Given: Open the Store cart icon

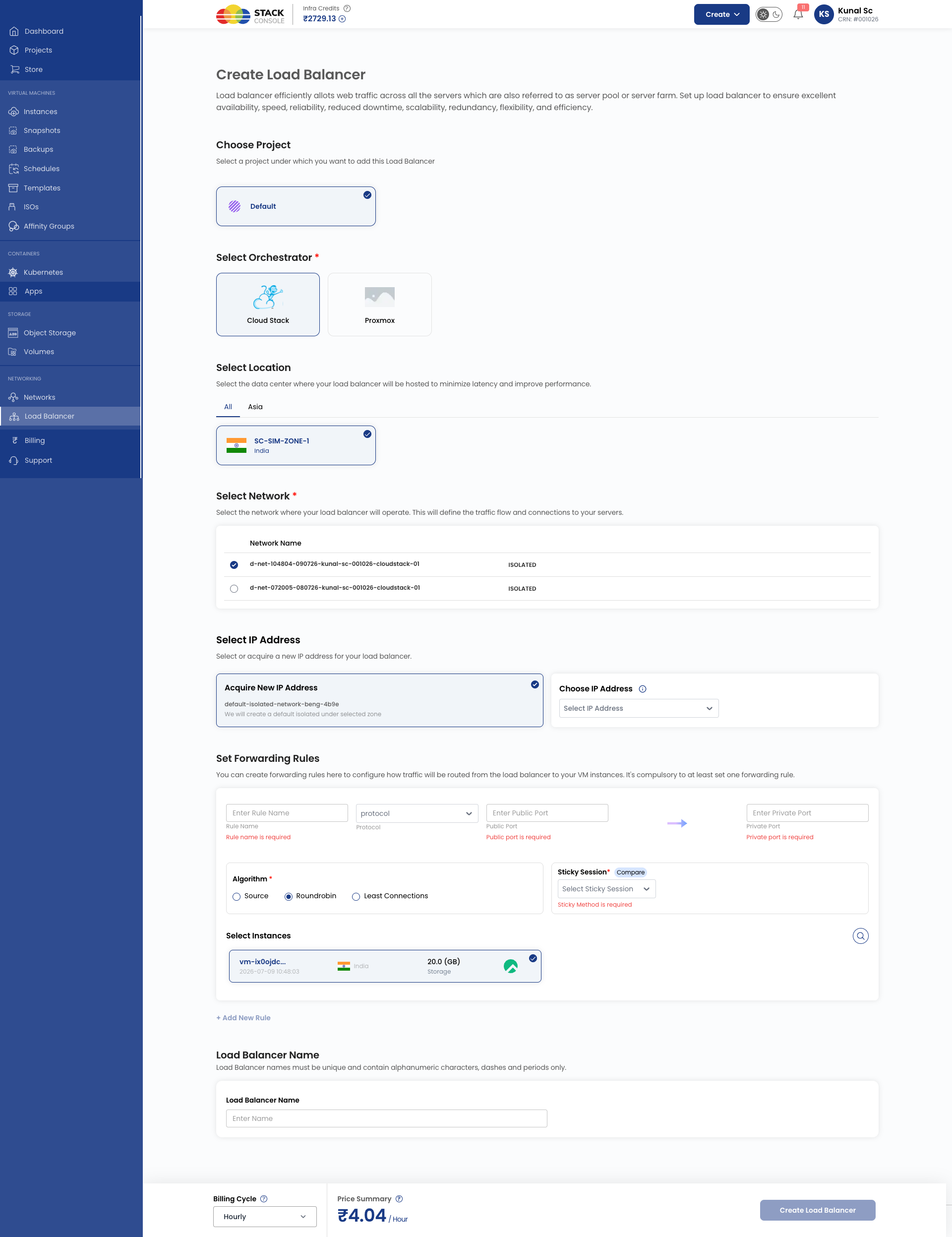Looking at the screenshot, I should [14, 69].
